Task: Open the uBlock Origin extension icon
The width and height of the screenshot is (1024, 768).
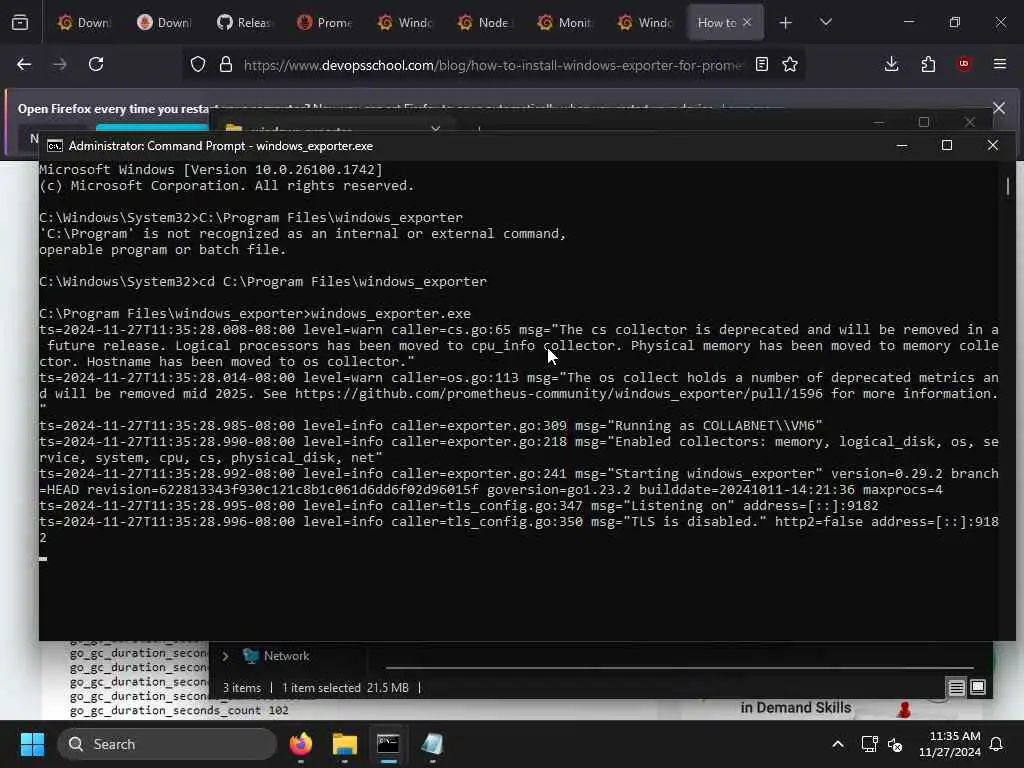Action: coord(964,64)
